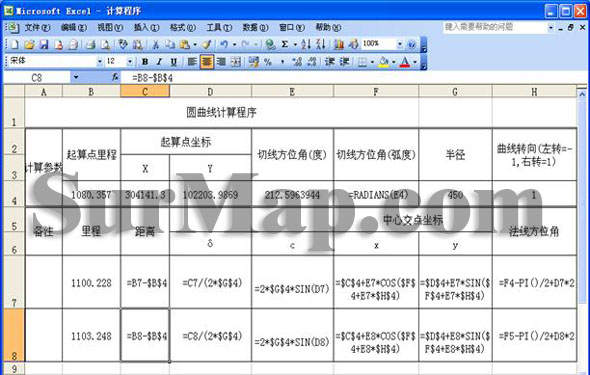Open the 插入 (Insert) menu
The width and height of the screenshot is (590, 375).
147,27
